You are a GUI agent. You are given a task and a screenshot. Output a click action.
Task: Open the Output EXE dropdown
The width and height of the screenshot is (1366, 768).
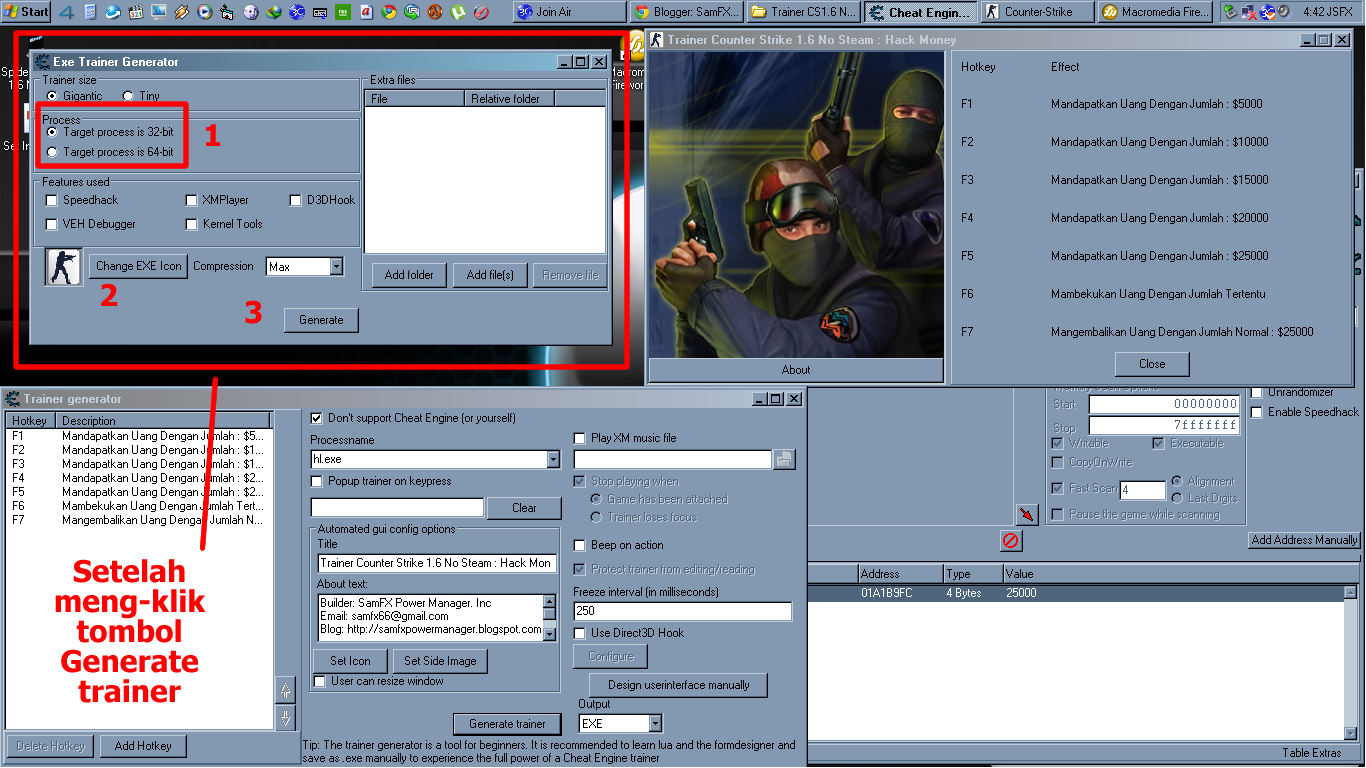(x=655, y=723)
